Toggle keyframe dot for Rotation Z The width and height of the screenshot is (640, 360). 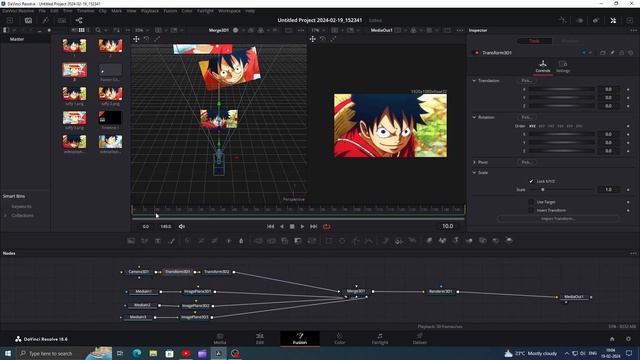pyautogui.click(x=628, y=151)
